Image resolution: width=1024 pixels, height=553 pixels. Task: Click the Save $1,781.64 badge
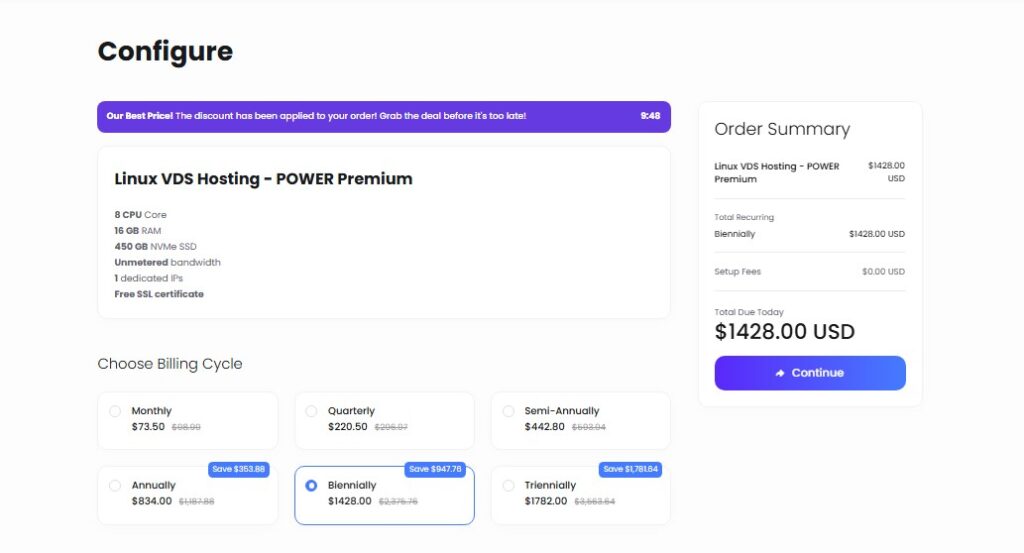[630, 469]
